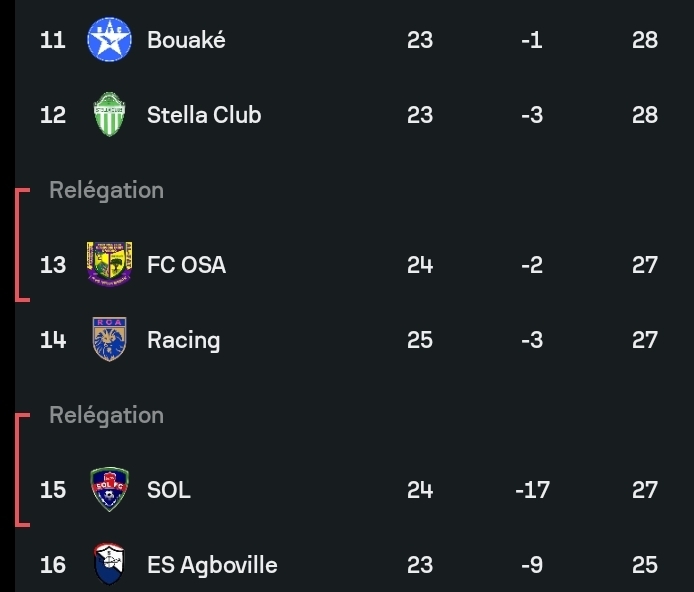This screenshot has width=694, height=592.
Task: Click rank number 16 beside ES Agboville
Action: tap(52, 565)
